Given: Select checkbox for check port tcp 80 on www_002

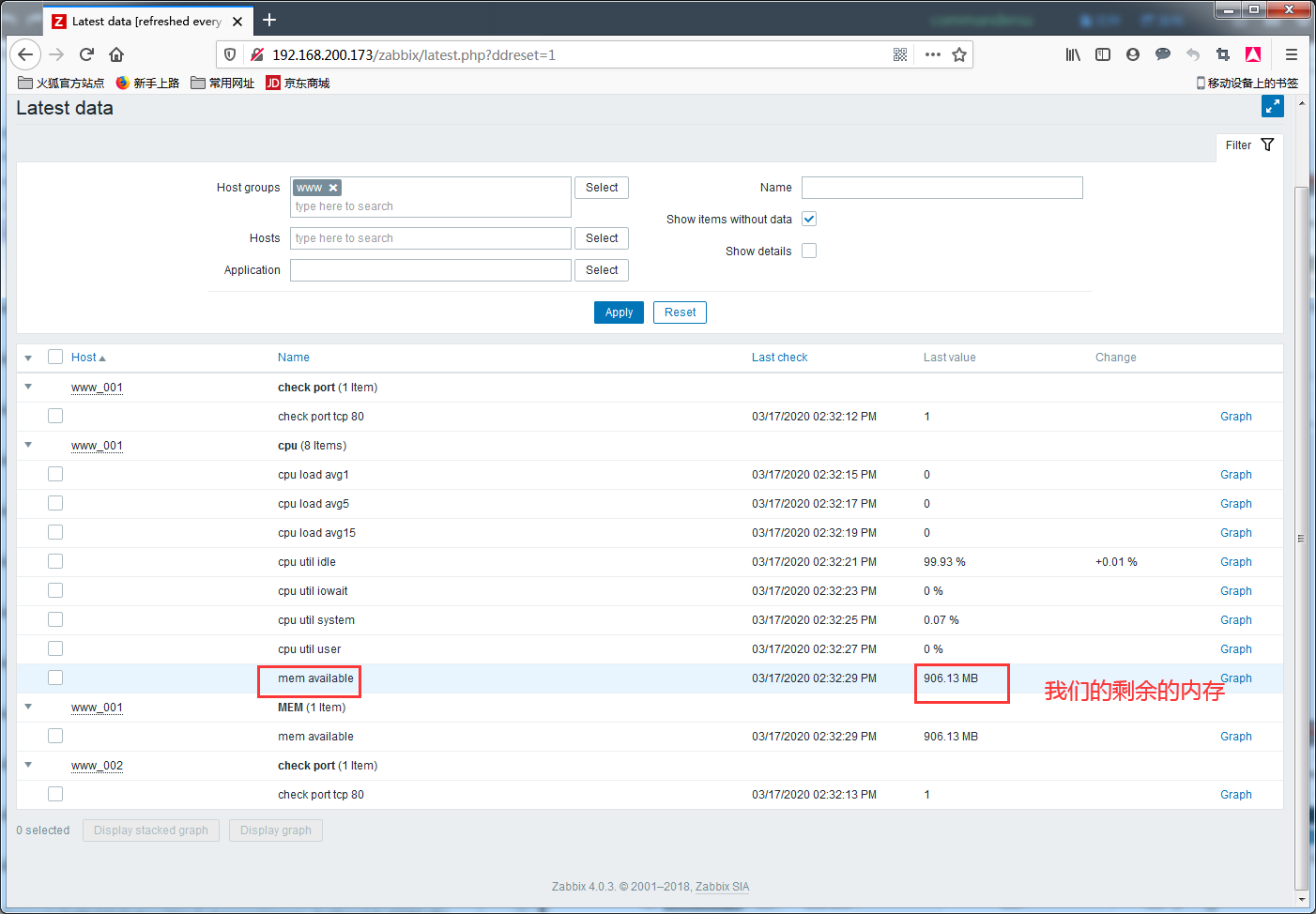Looking at the screenshot, I should click(x=55, y=794).
